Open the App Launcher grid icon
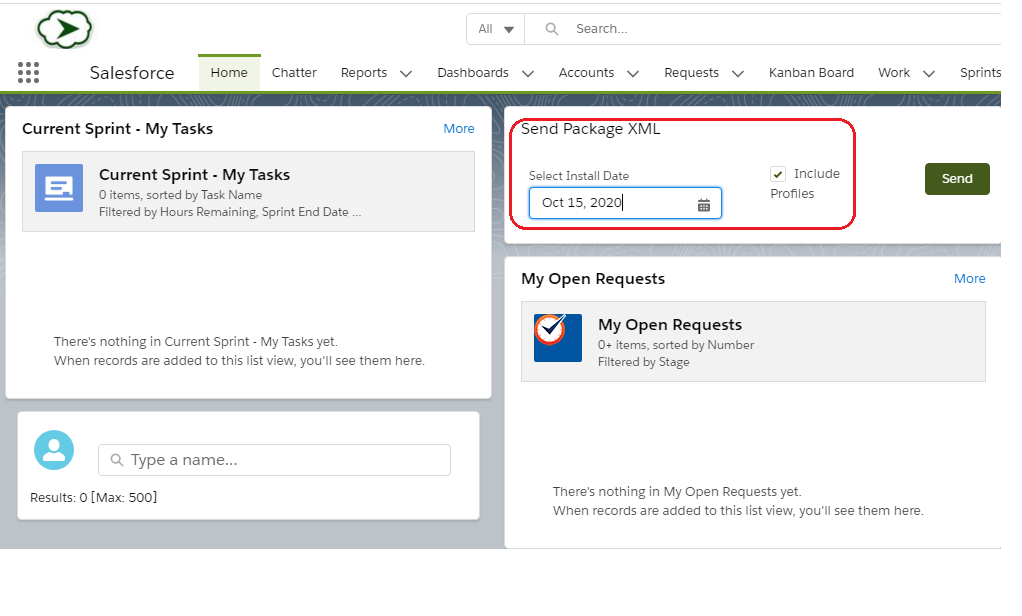 tap(29, 72)
